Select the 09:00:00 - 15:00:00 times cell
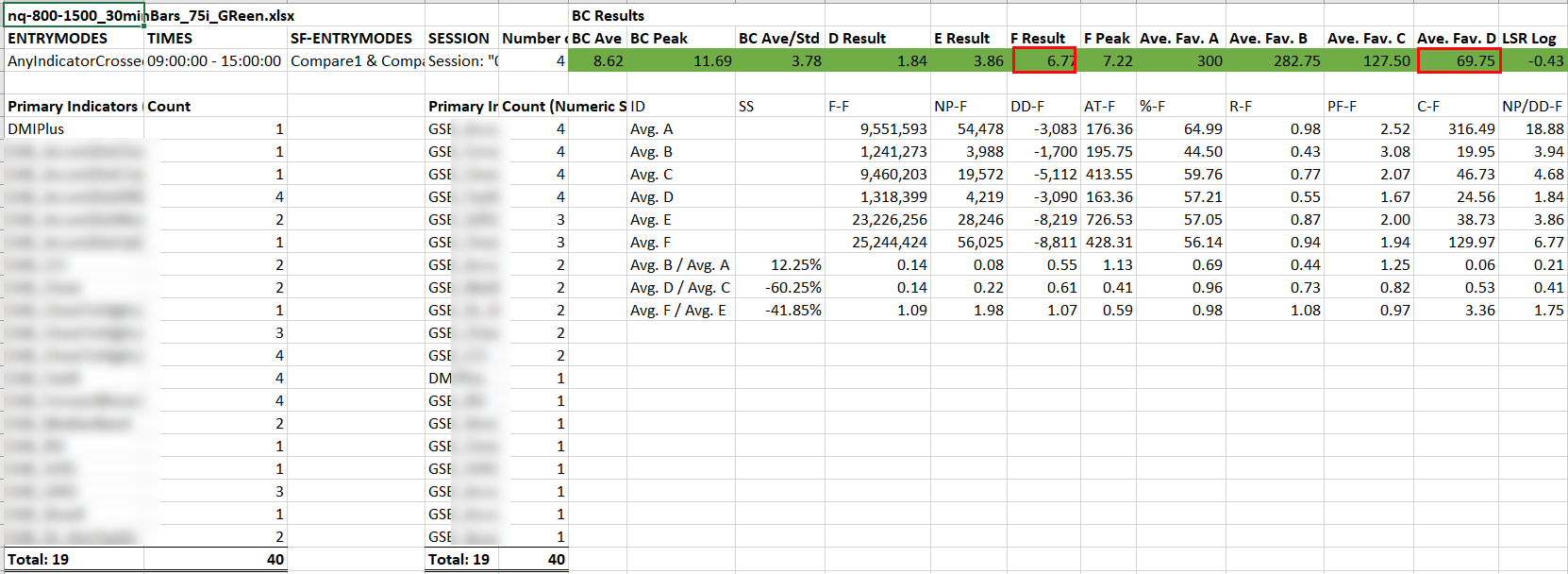1568x574 pixels. point(214,61)
